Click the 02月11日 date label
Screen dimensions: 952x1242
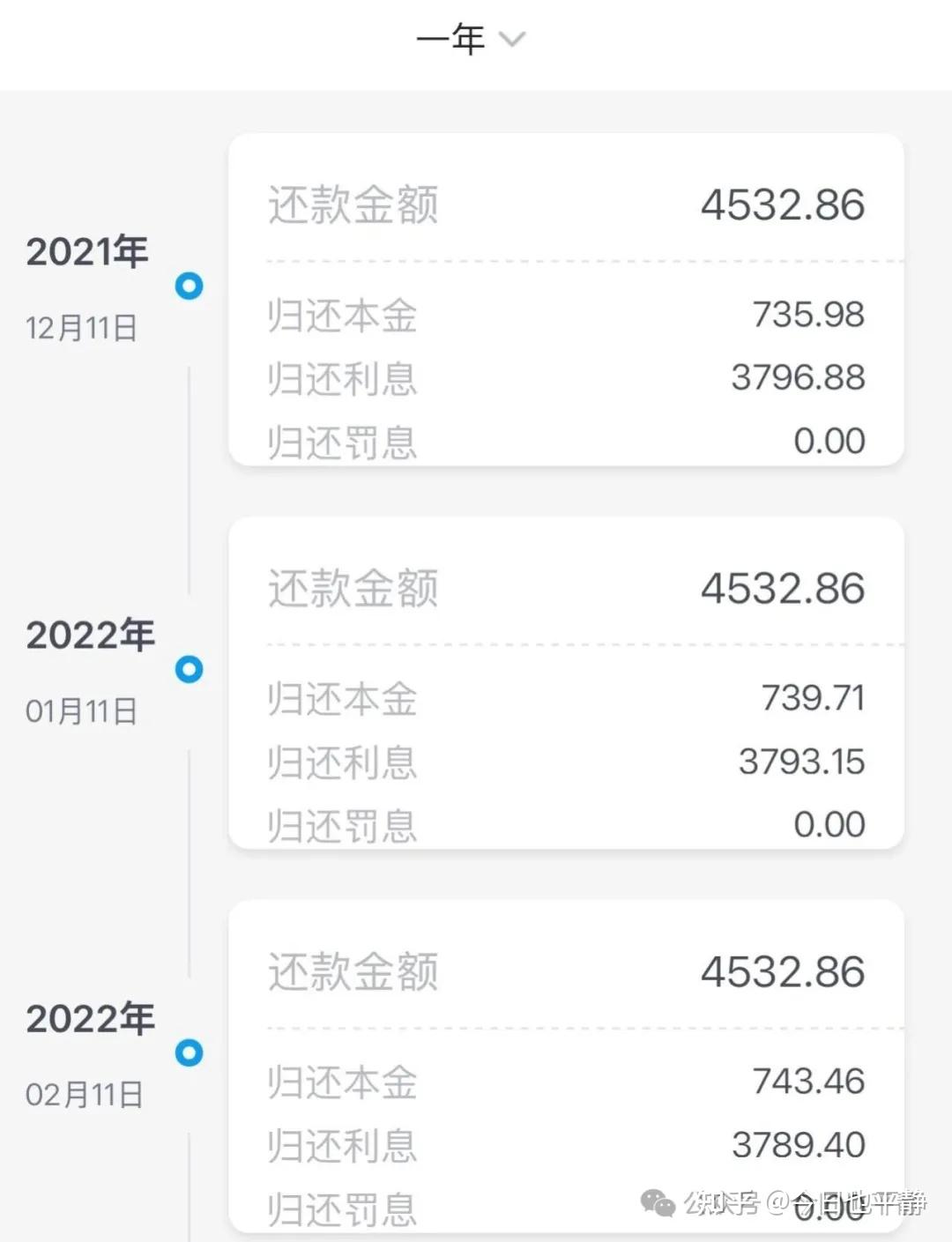point(84,1095)
